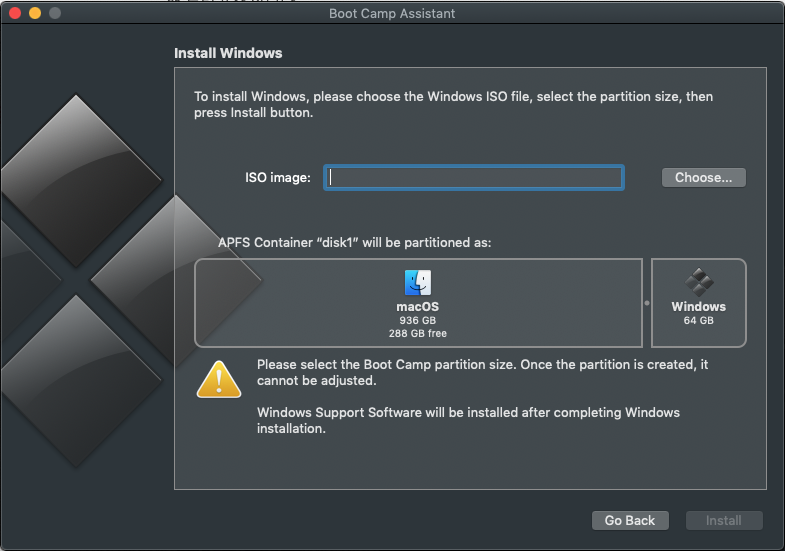Viewport: 785px width, 551px height.
Task: Click the Choose... button for ISO image
Action: tap(703, 178)
